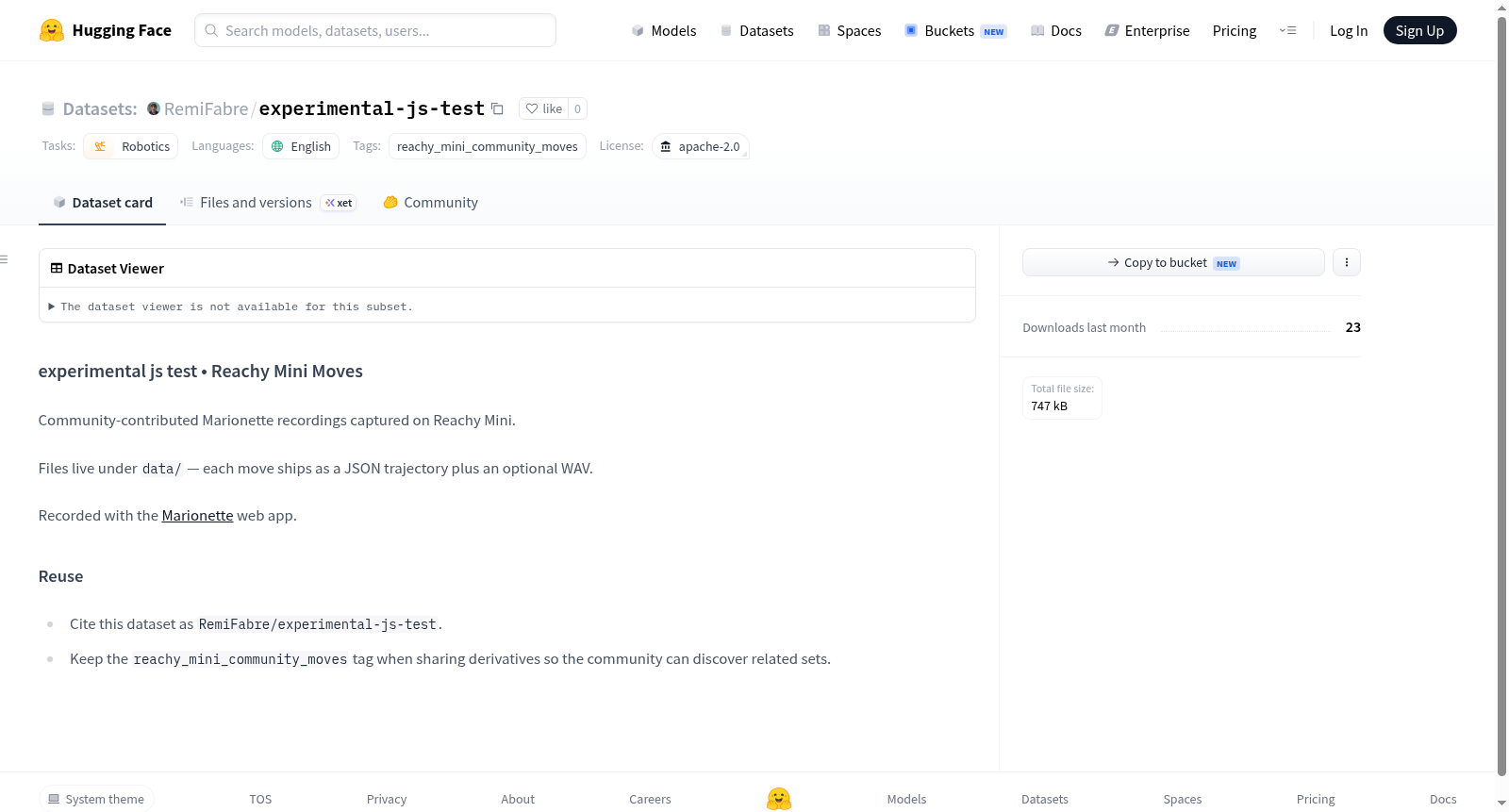Click the Reuse section heading
1509x812 pixels.
(x=60, y=576)
